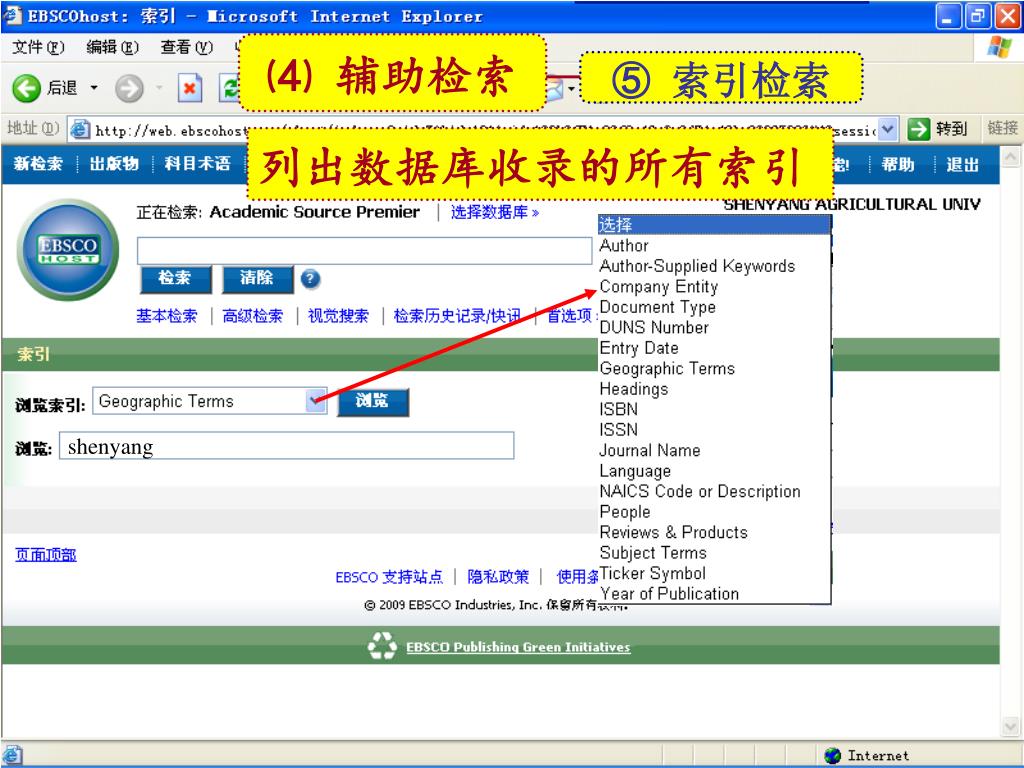
Task: Click the Windows flag logo icon
Action: (x=999, y=47)
